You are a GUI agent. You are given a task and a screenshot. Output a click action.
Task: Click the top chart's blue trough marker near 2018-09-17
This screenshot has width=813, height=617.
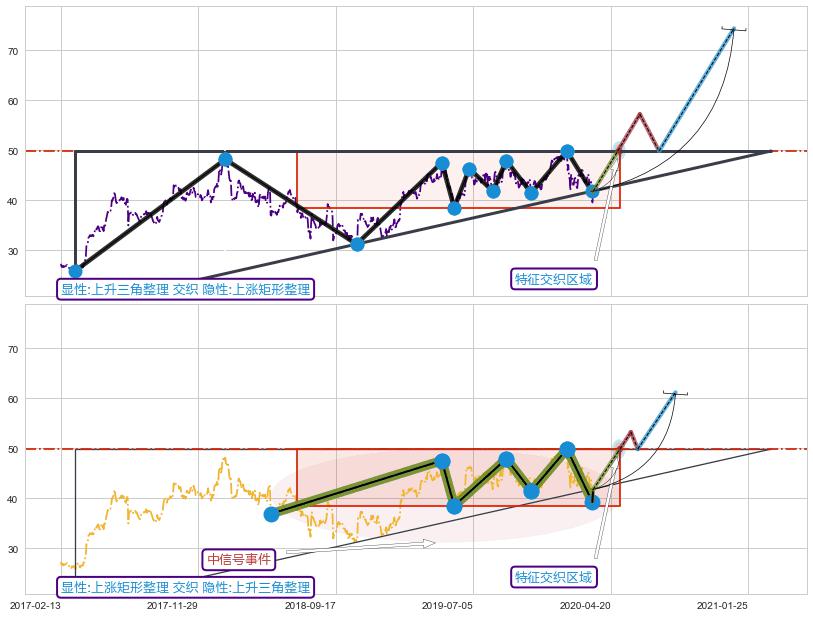[x=357, y=244]
